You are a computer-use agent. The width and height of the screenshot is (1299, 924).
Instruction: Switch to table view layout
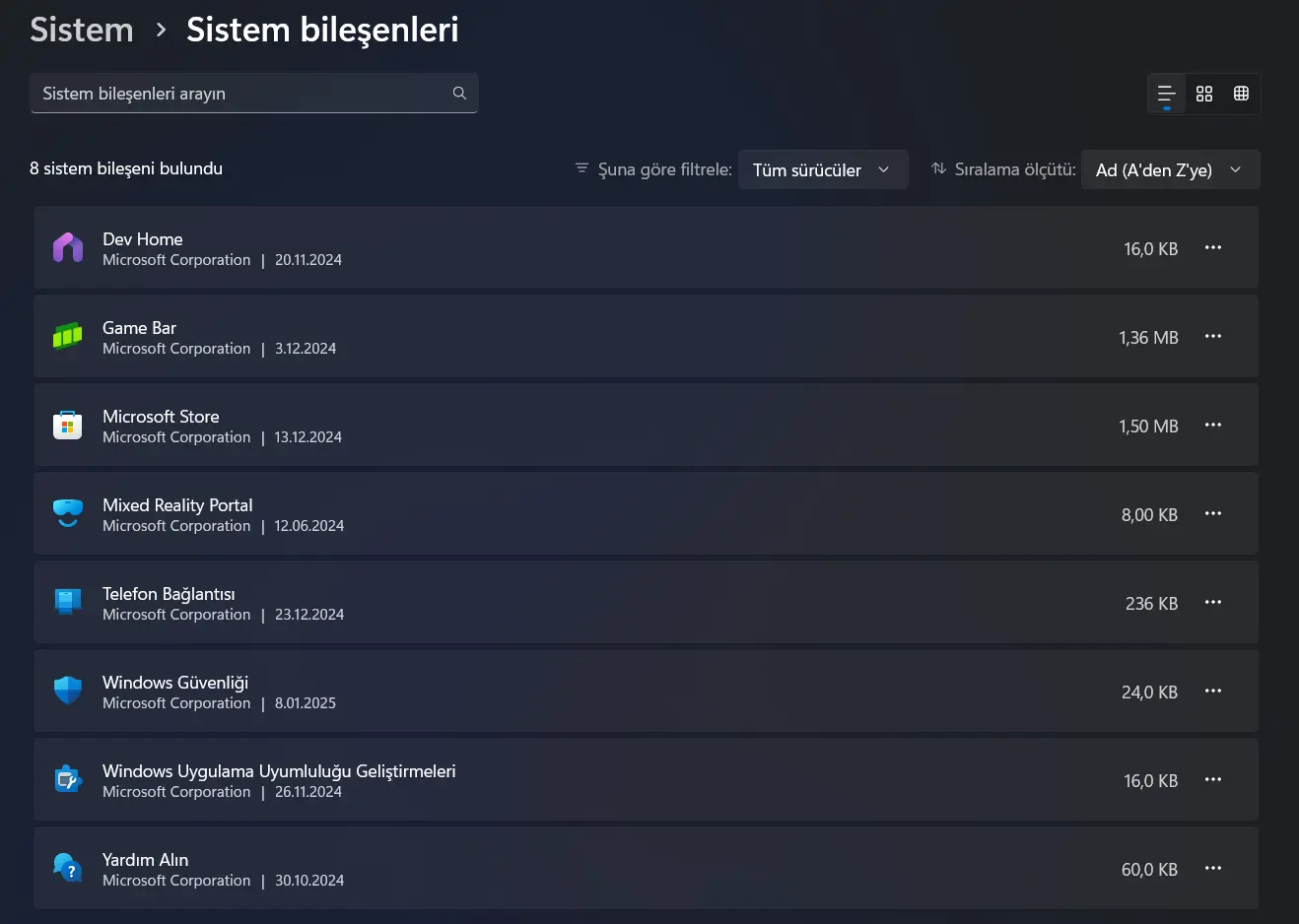click(x=1242, y=94)
